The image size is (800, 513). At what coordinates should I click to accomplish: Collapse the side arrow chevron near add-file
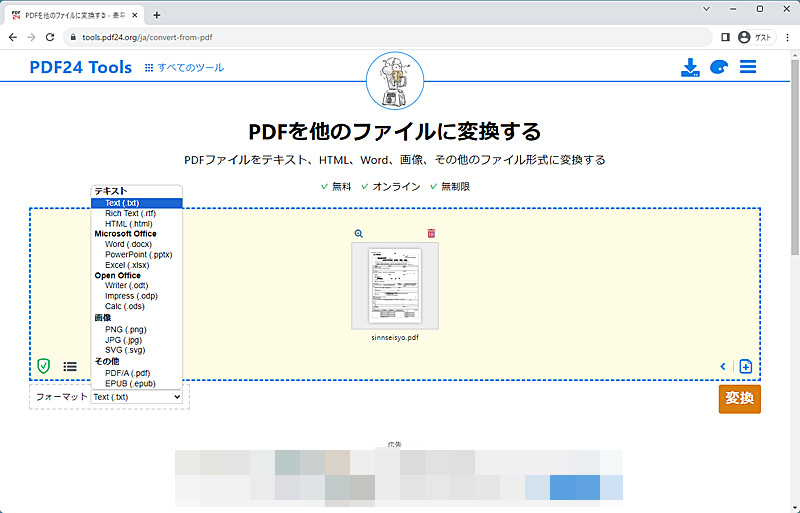pos(723,367)
